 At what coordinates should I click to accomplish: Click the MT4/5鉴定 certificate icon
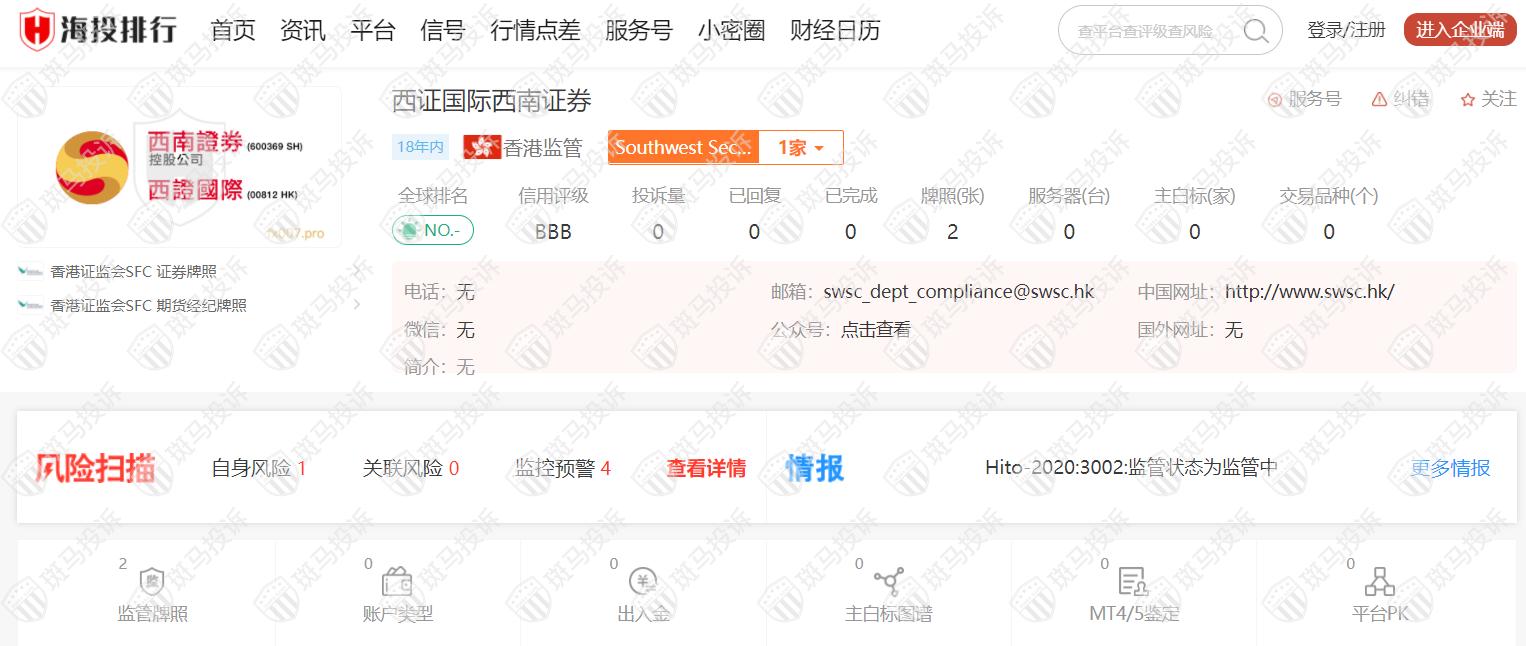[1133, 582]
